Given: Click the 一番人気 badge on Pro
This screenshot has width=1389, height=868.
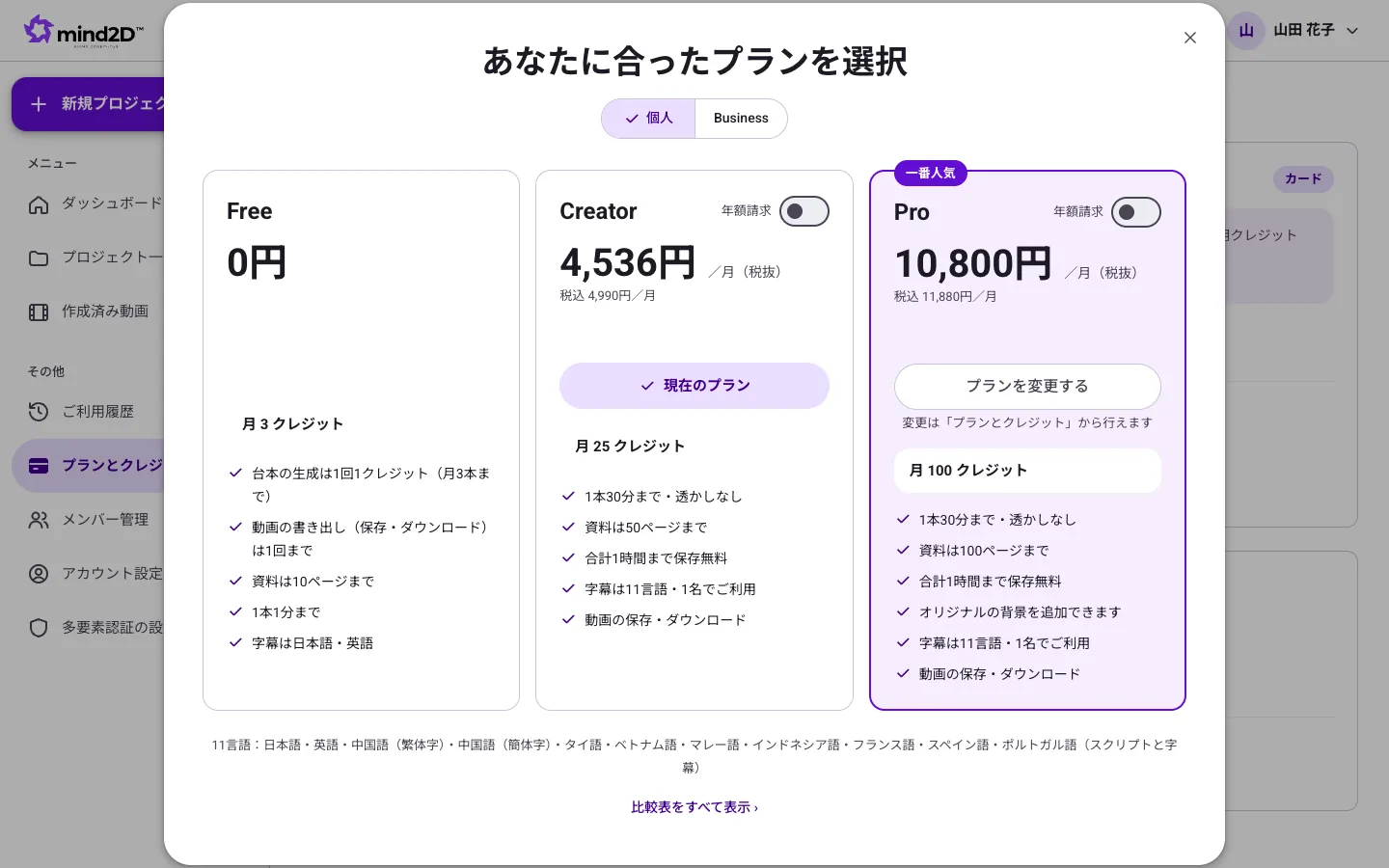Looking at the screenshot, I should point(931,174).
